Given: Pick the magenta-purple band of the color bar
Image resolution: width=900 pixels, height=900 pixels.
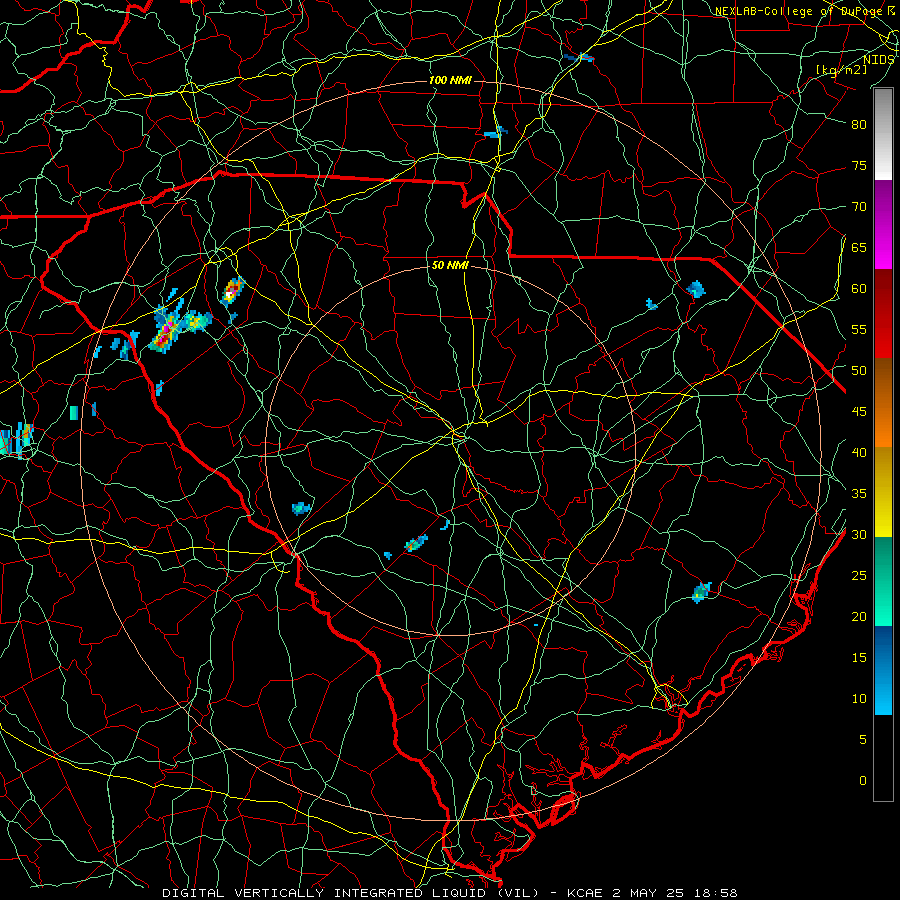Looking at the screenshot, I should click(883, 225).
